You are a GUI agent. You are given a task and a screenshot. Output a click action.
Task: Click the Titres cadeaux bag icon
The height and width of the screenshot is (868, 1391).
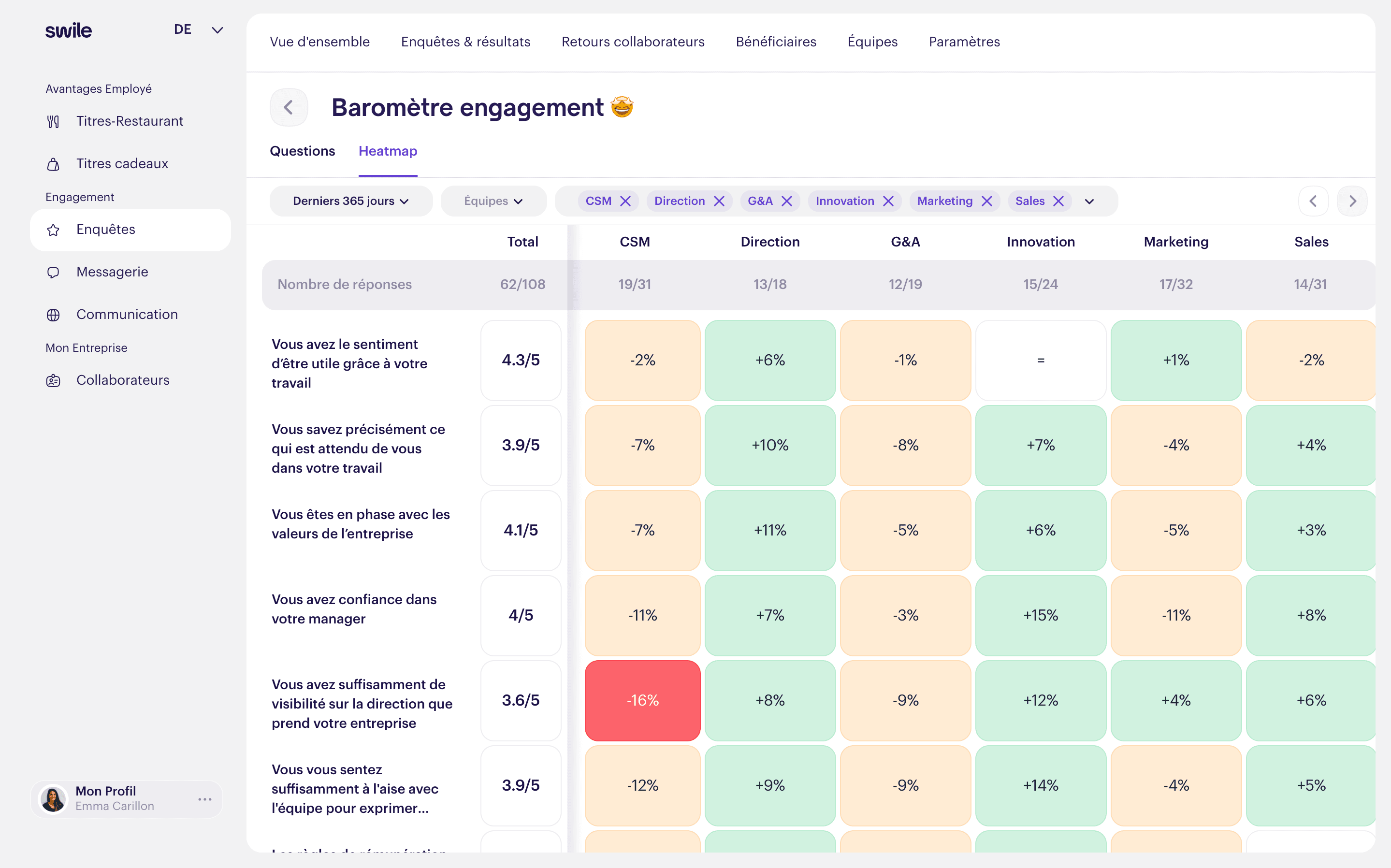pyautogui.click(x=53, y=165)
